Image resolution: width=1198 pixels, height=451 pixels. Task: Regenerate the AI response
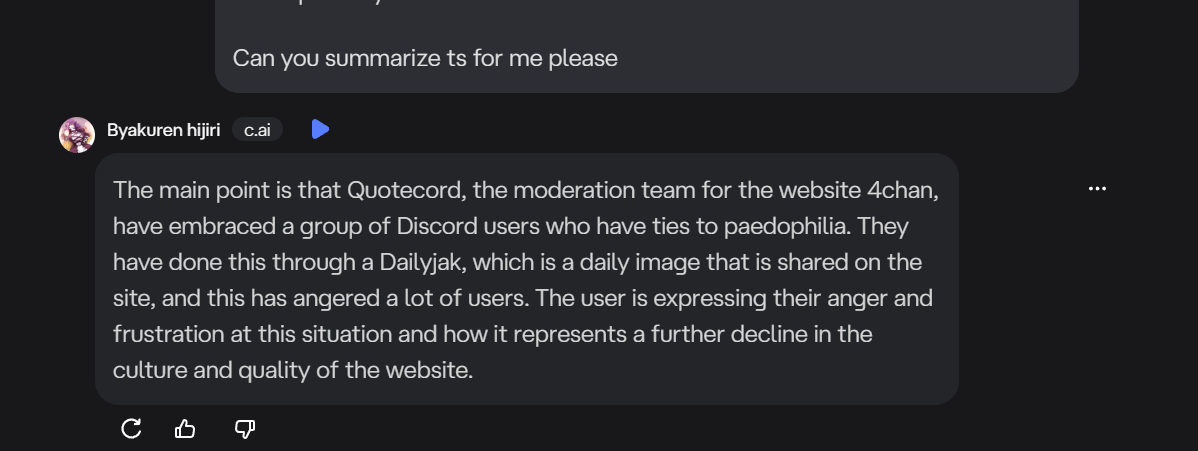tap(131, 429)
